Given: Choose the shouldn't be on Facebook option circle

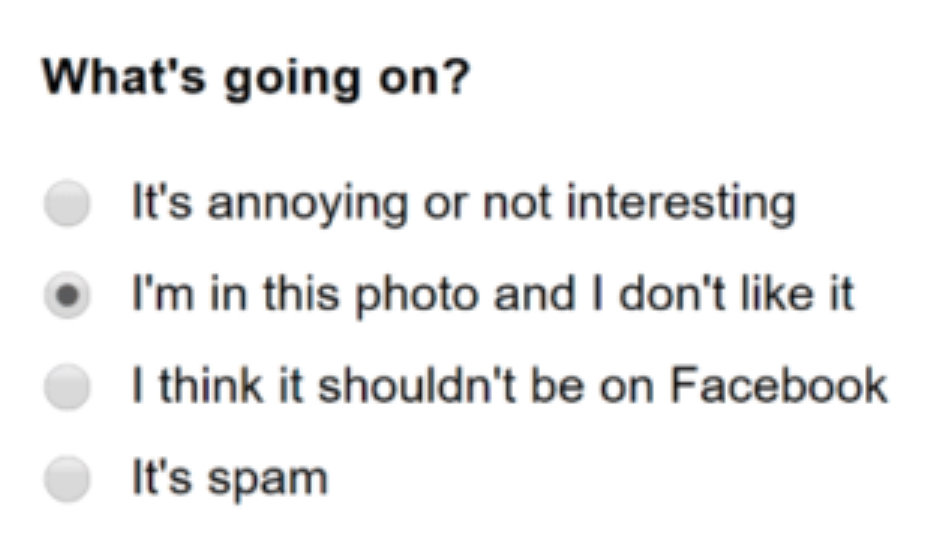Looking at the screenshot, I should point(67,386).
